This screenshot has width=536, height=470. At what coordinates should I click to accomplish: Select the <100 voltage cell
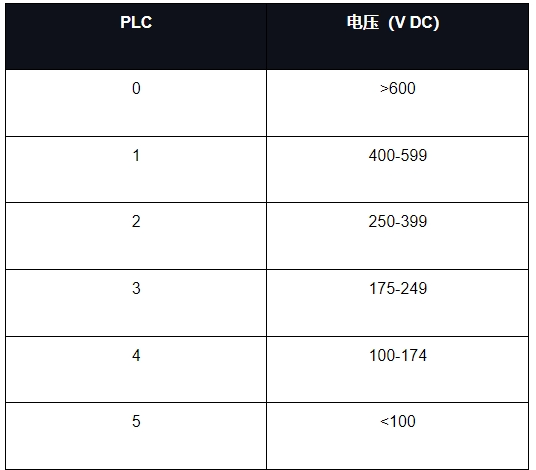[398, 436]
